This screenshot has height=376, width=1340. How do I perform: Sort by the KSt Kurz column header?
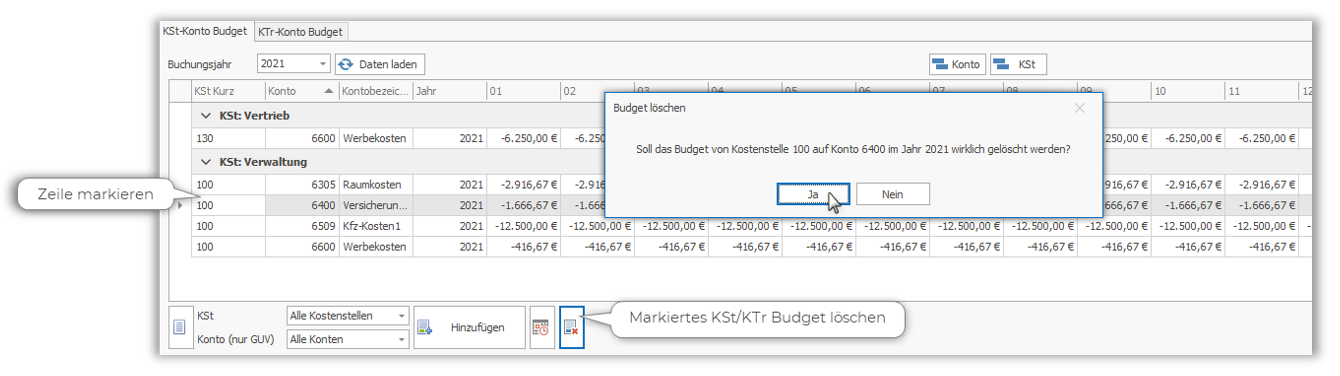click(x=227, y=91)
